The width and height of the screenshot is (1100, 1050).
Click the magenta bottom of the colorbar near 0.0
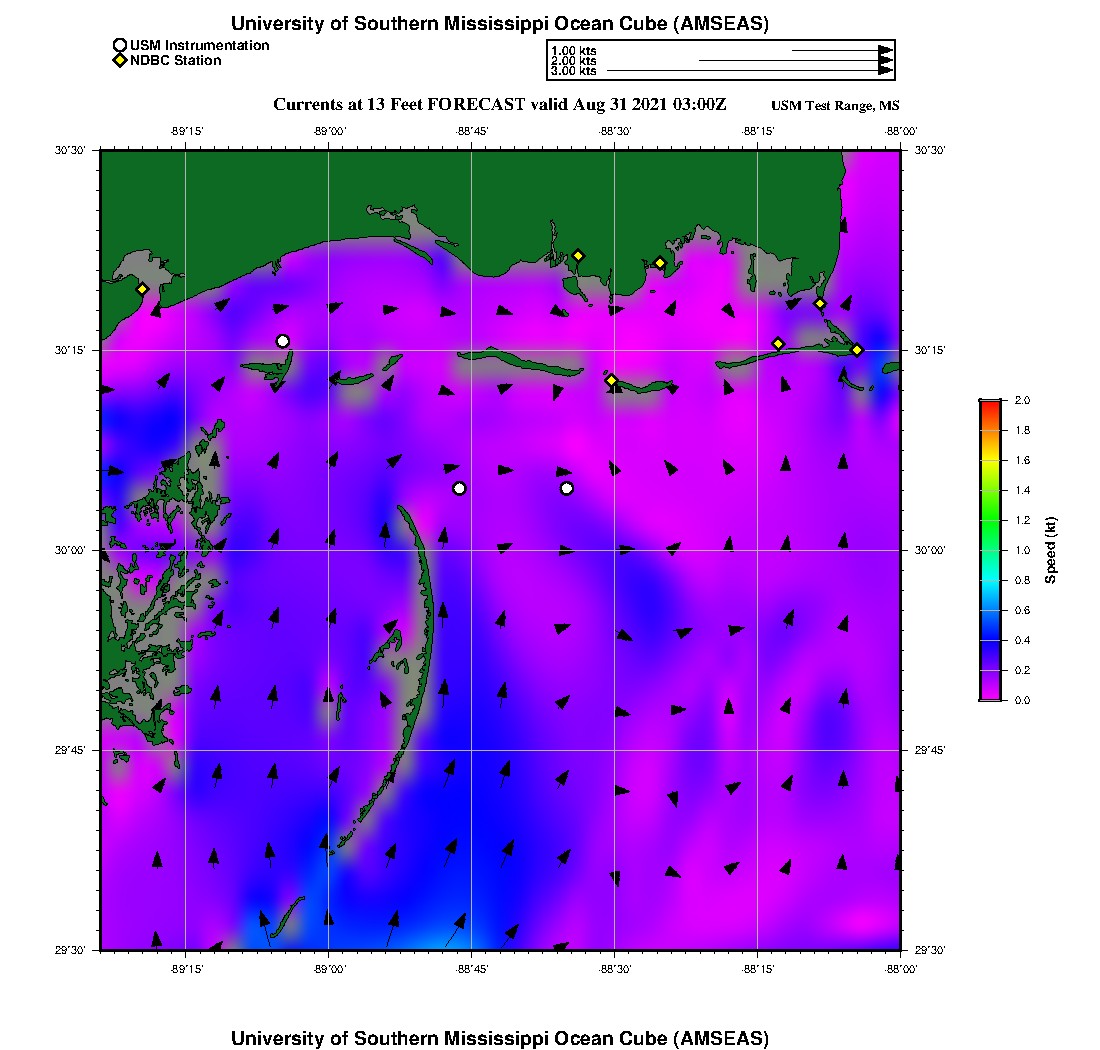991,694
